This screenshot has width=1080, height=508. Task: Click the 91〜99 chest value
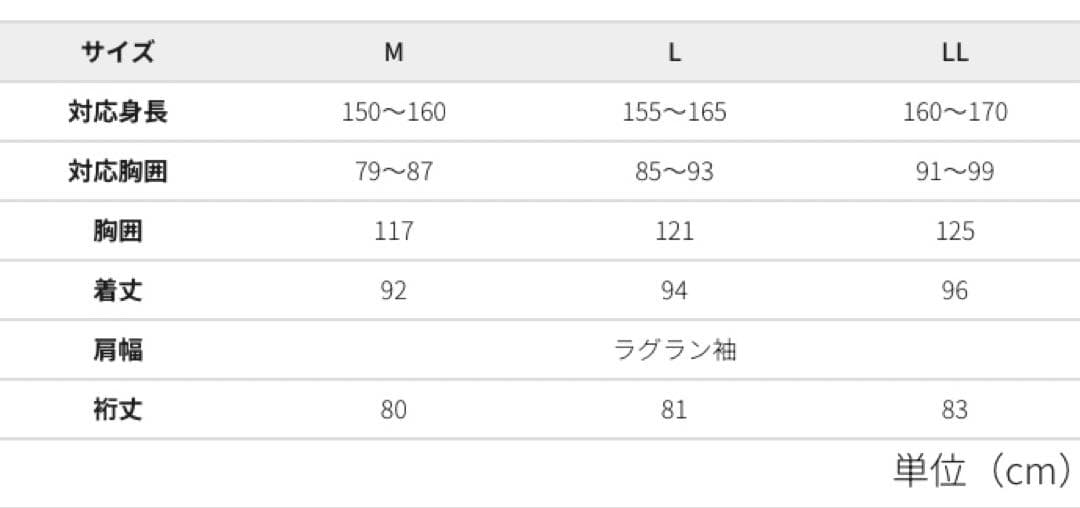coord(955,172)
